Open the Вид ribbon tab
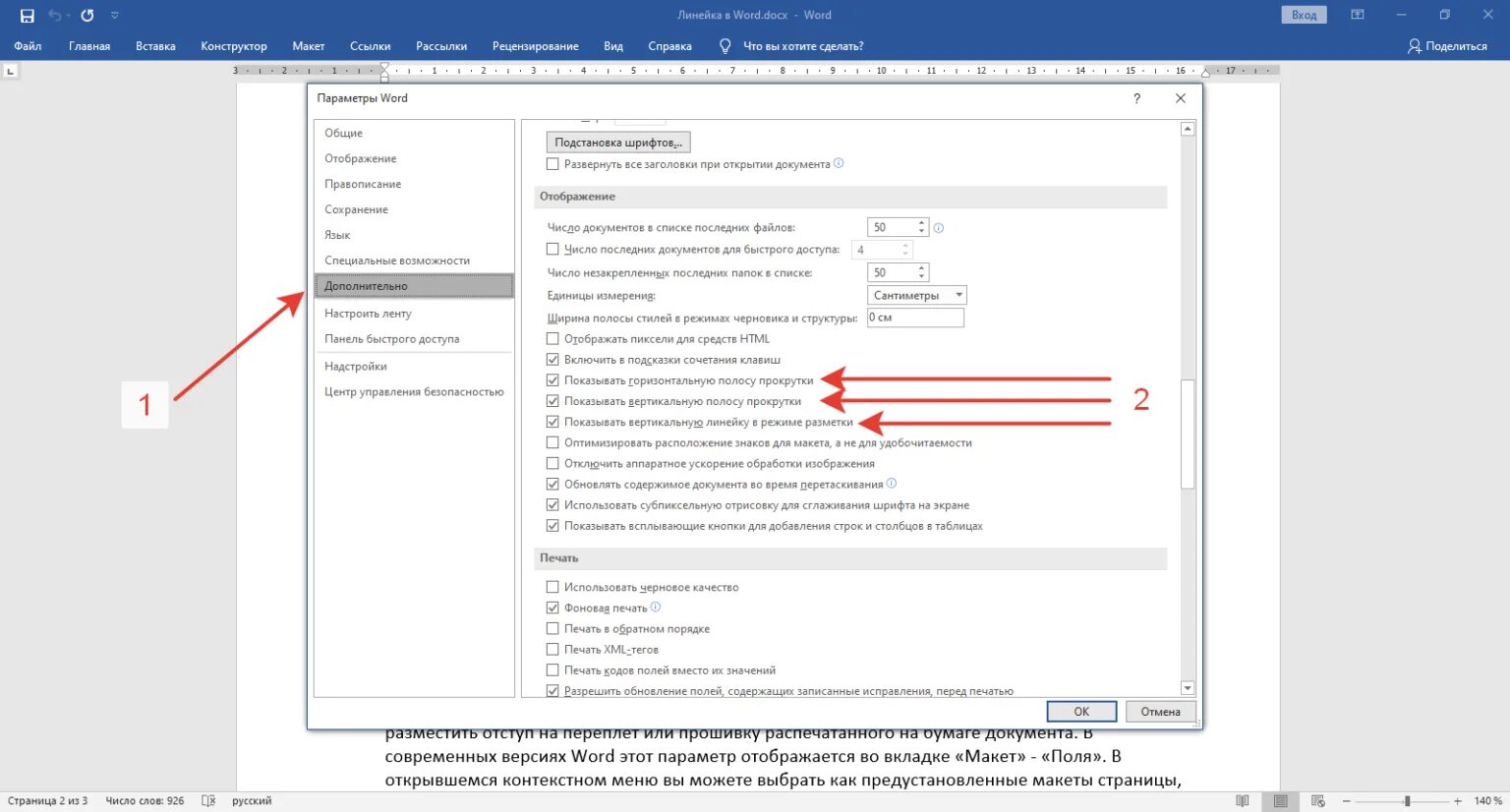The width and height of the screenshot is (1510, 812). 613,46
